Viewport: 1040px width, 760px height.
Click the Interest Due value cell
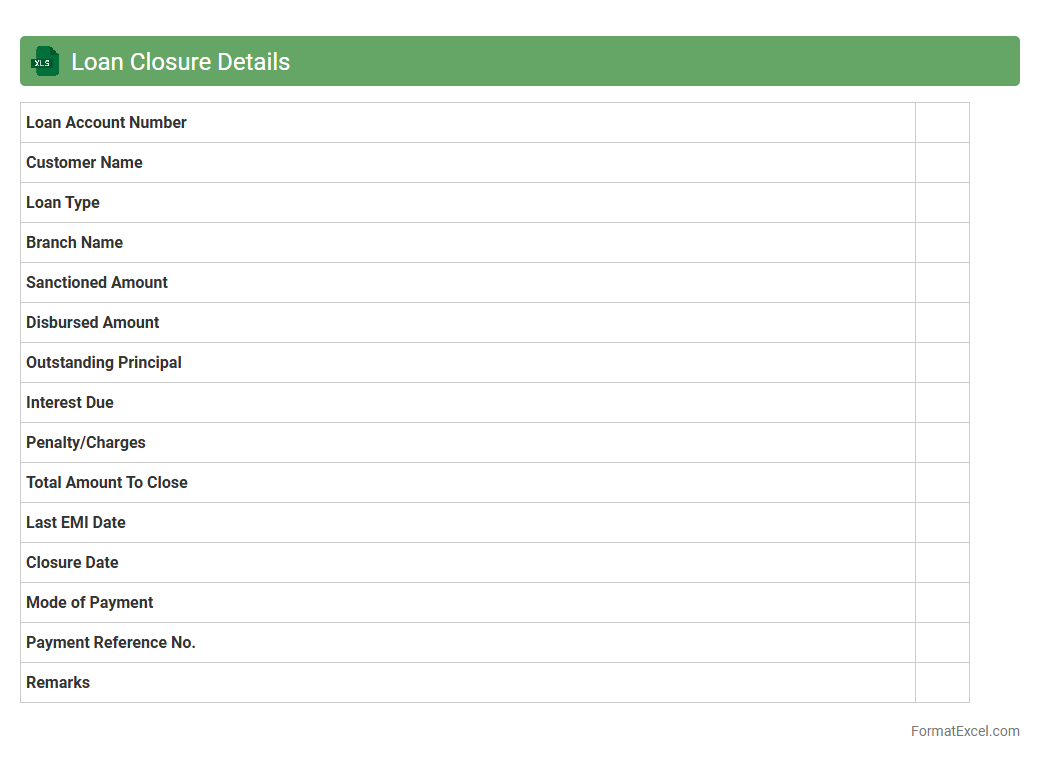coord(941,402)
